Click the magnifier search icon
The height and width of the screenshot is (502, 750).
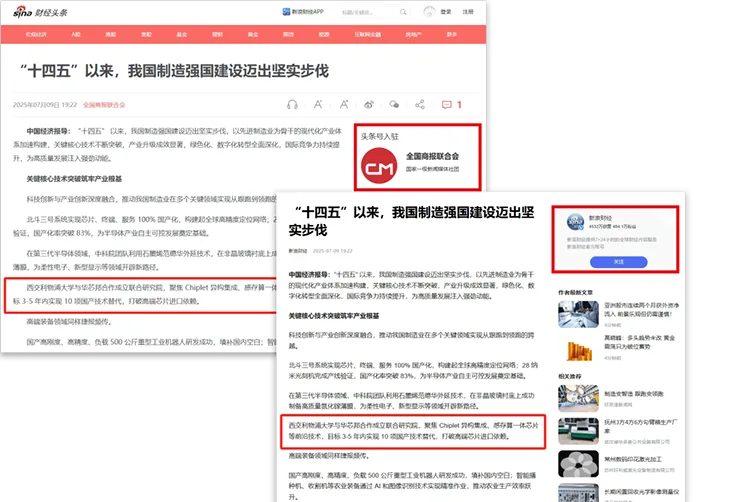tap(403, 12)
